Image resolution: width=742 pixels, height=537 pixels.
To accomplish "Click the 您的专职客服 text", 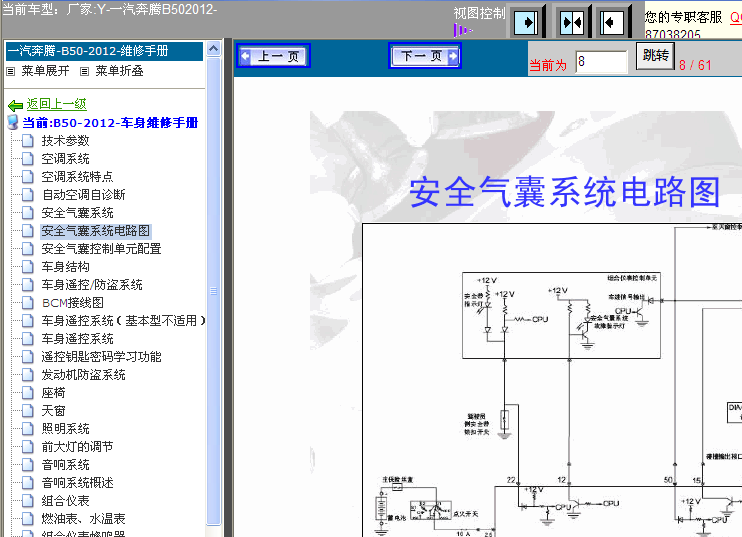I will coord(683,17).
